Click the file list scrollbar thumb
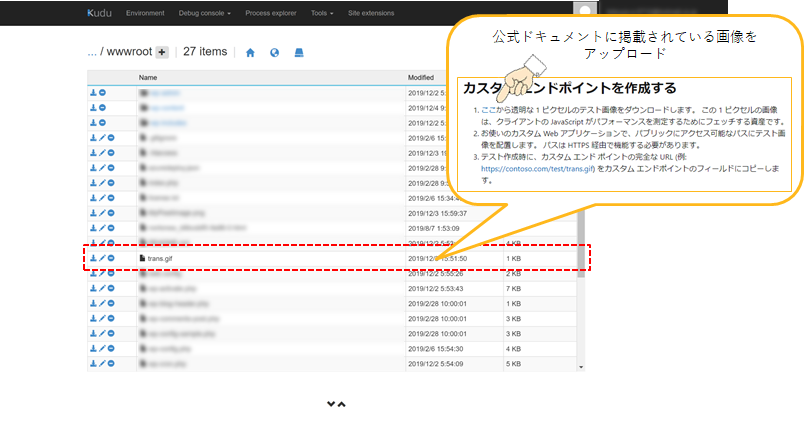Screen dimensions: 804x433 [x=581, y=241]
